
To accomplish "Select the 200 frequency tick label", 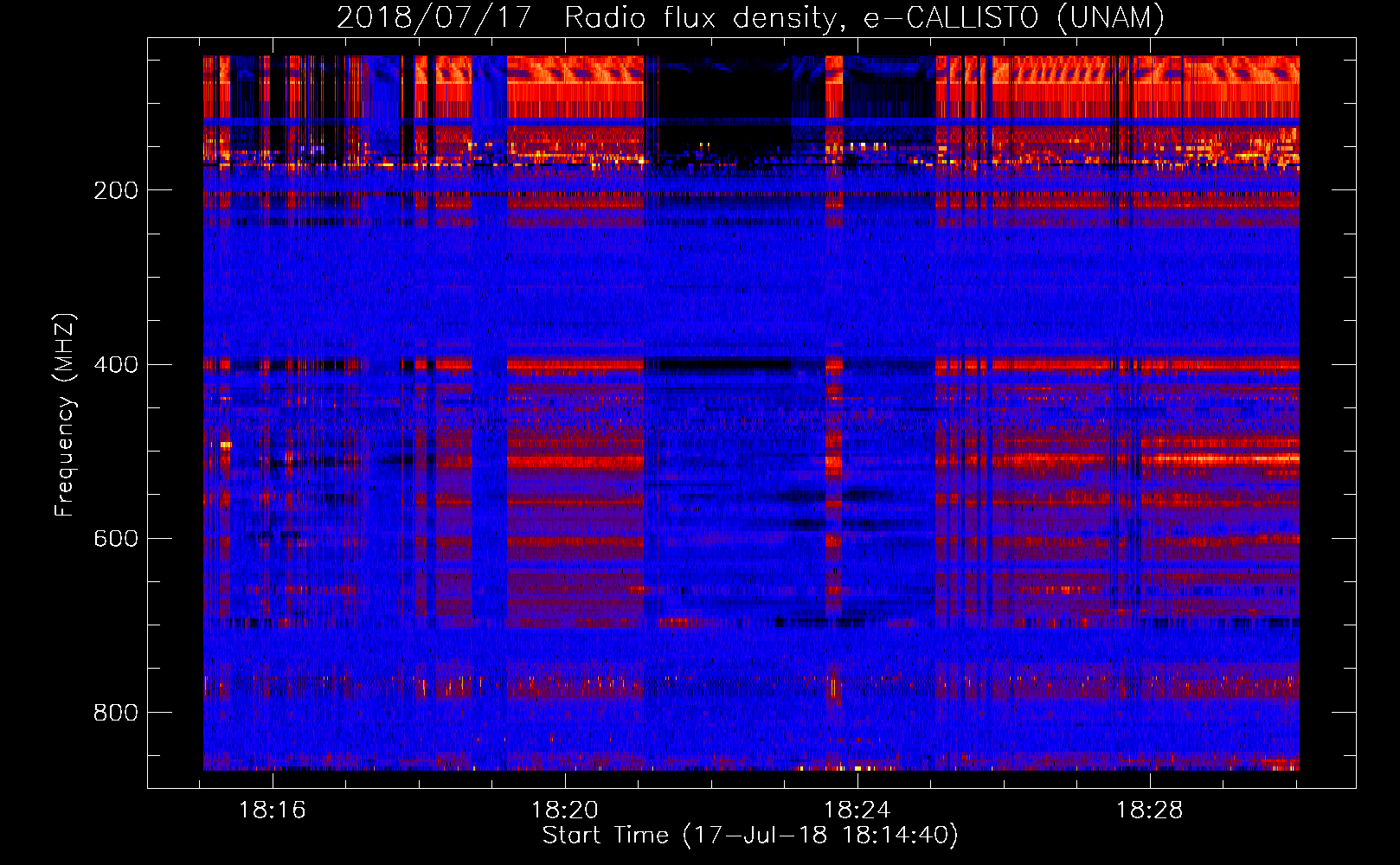I will click(x=115, y=190).
